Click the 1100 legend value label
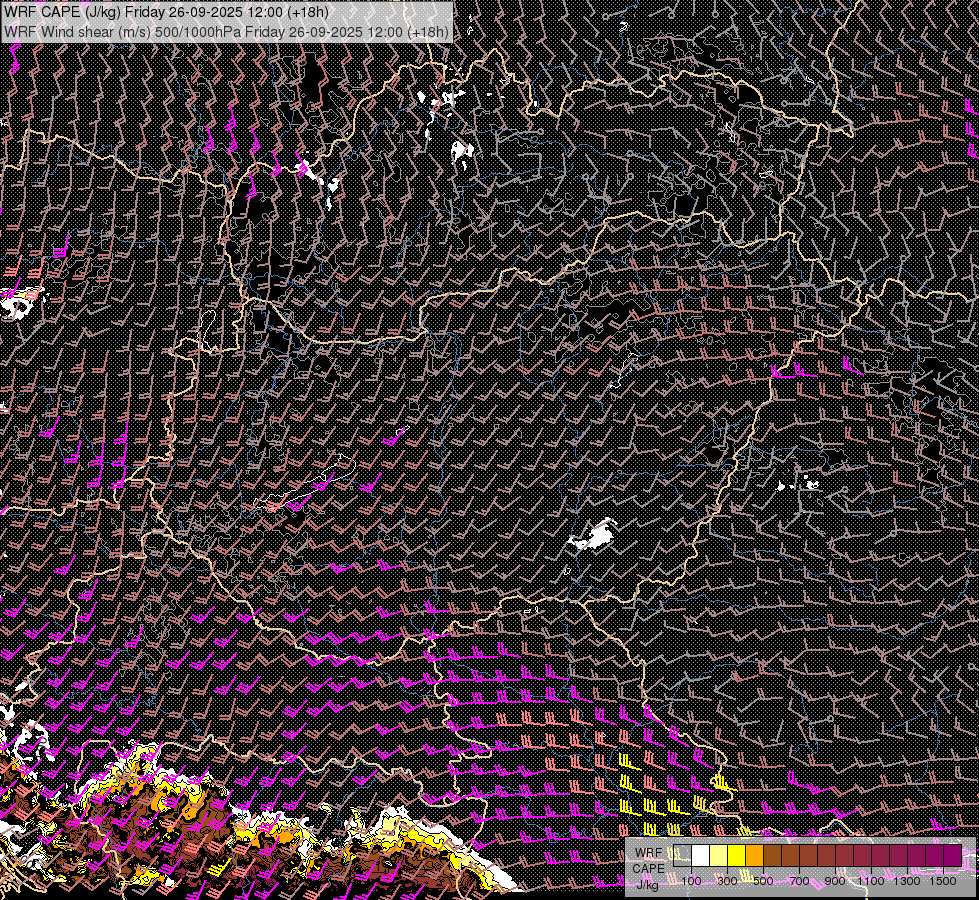The image size is (979, 900). [x=871, y=881]
